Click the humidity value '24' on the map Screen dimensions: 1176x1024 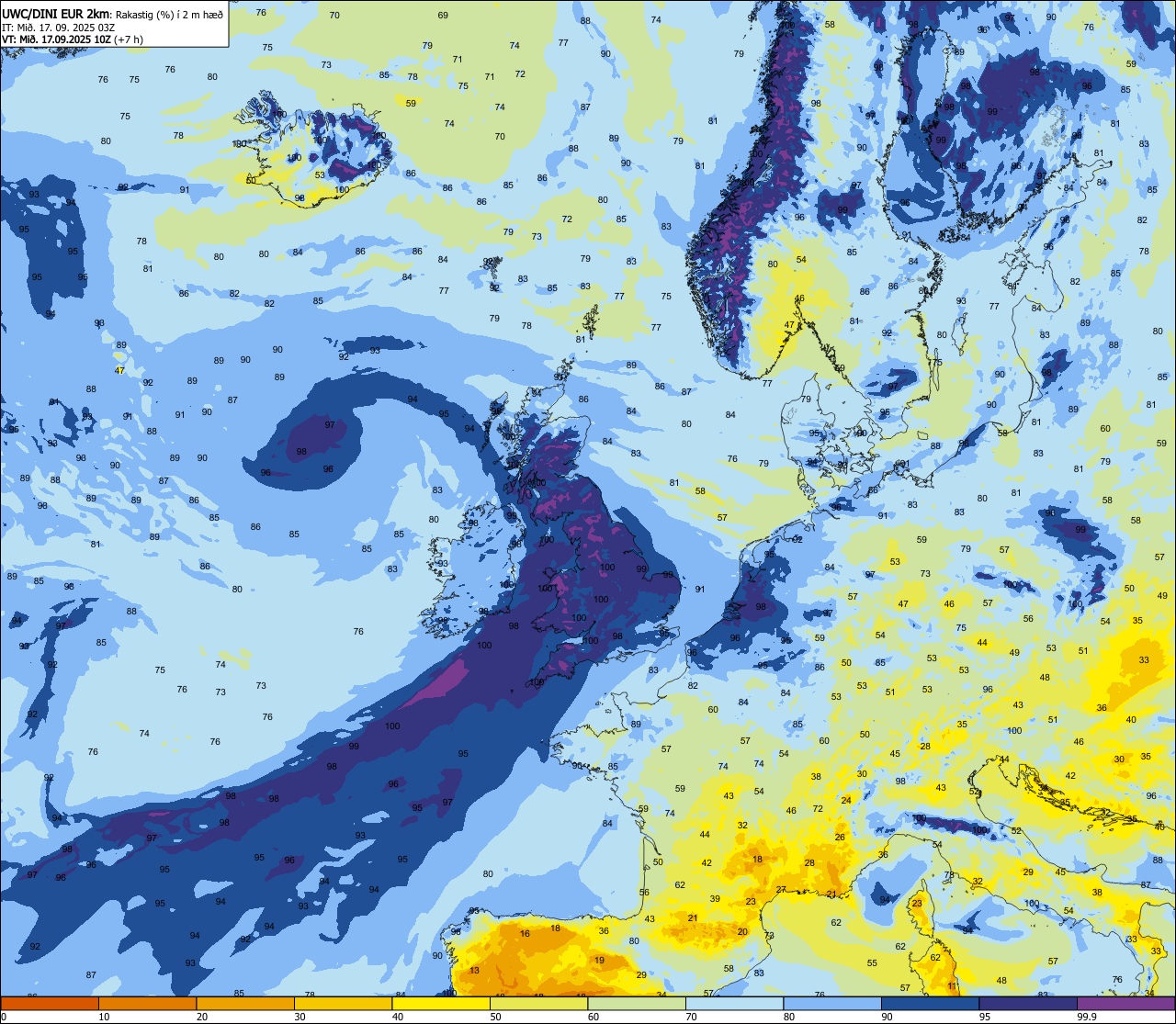pos(846,800)
